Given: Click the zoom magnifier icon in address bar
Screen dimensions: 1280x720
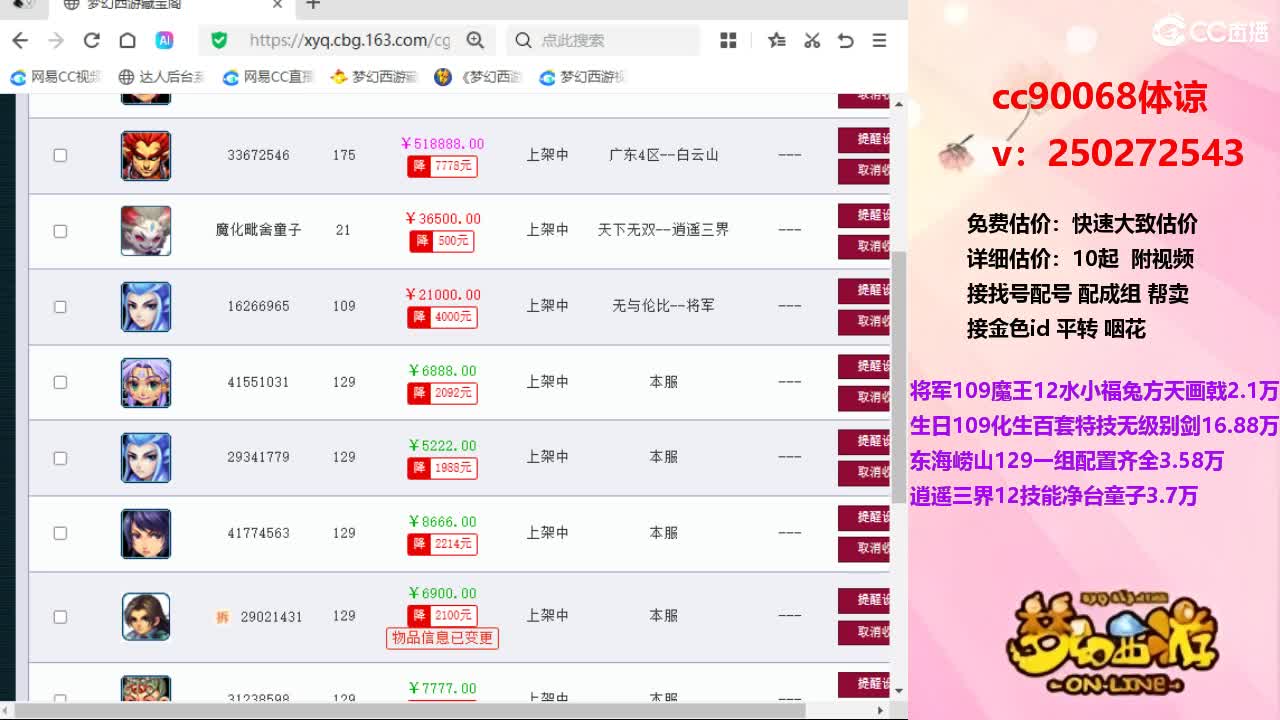Looking at the screenshot, I should point(475,40).
